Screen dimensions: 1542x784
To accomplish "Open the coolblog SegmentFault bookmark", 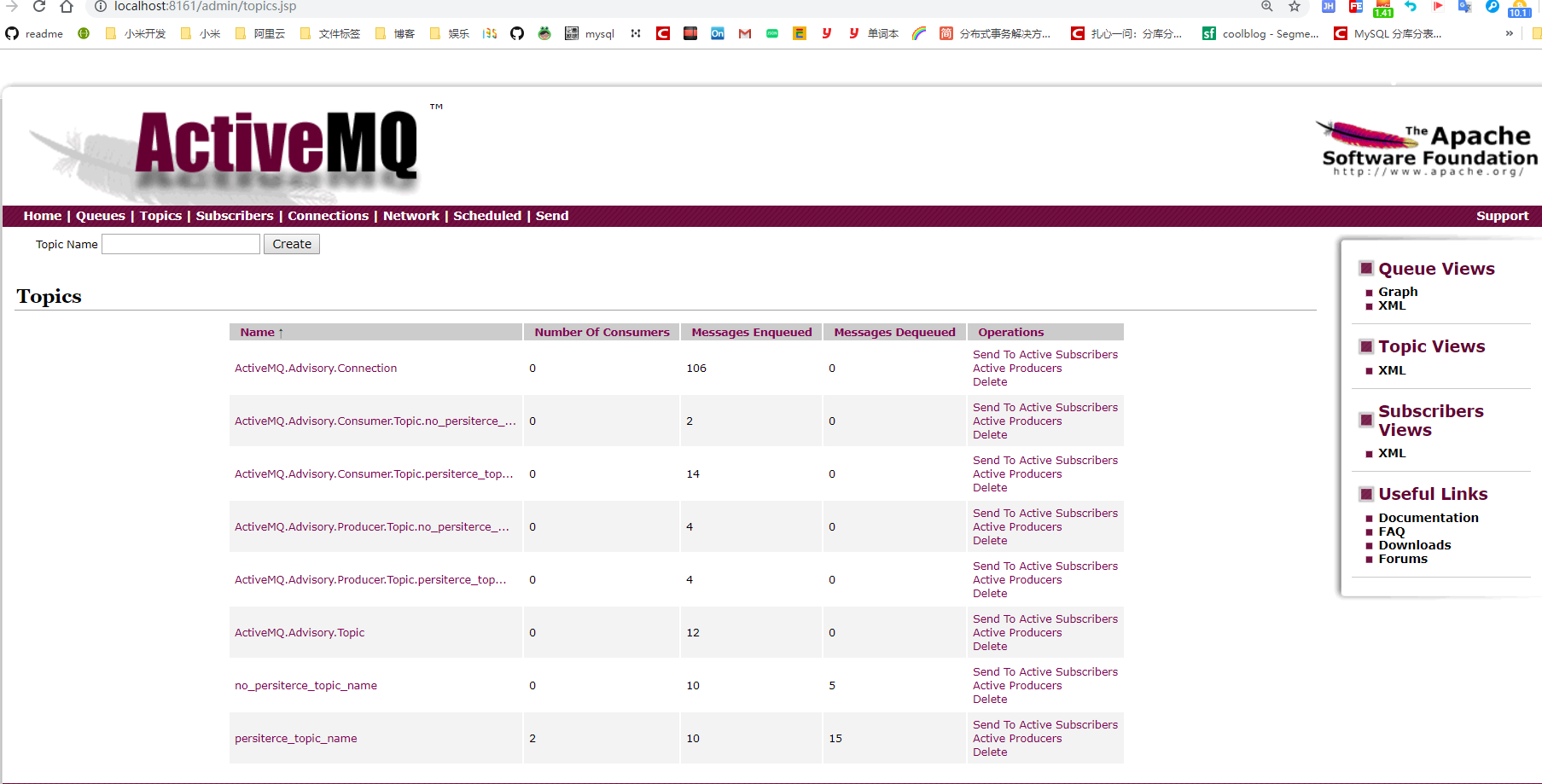I will click(1260, 33).
